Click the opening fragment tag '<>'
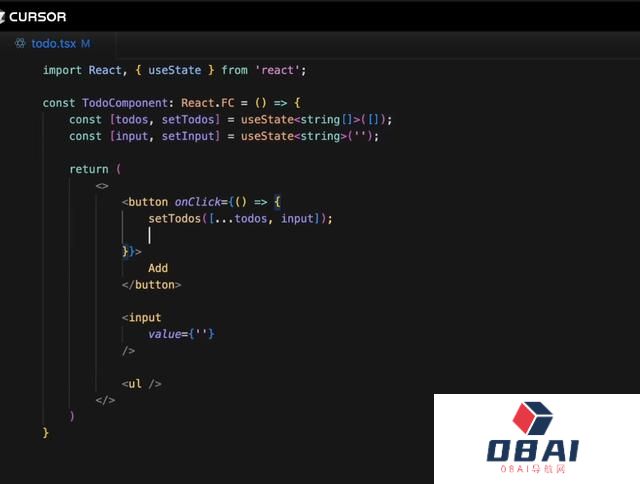The image size is (640, 484). [102, 186]
